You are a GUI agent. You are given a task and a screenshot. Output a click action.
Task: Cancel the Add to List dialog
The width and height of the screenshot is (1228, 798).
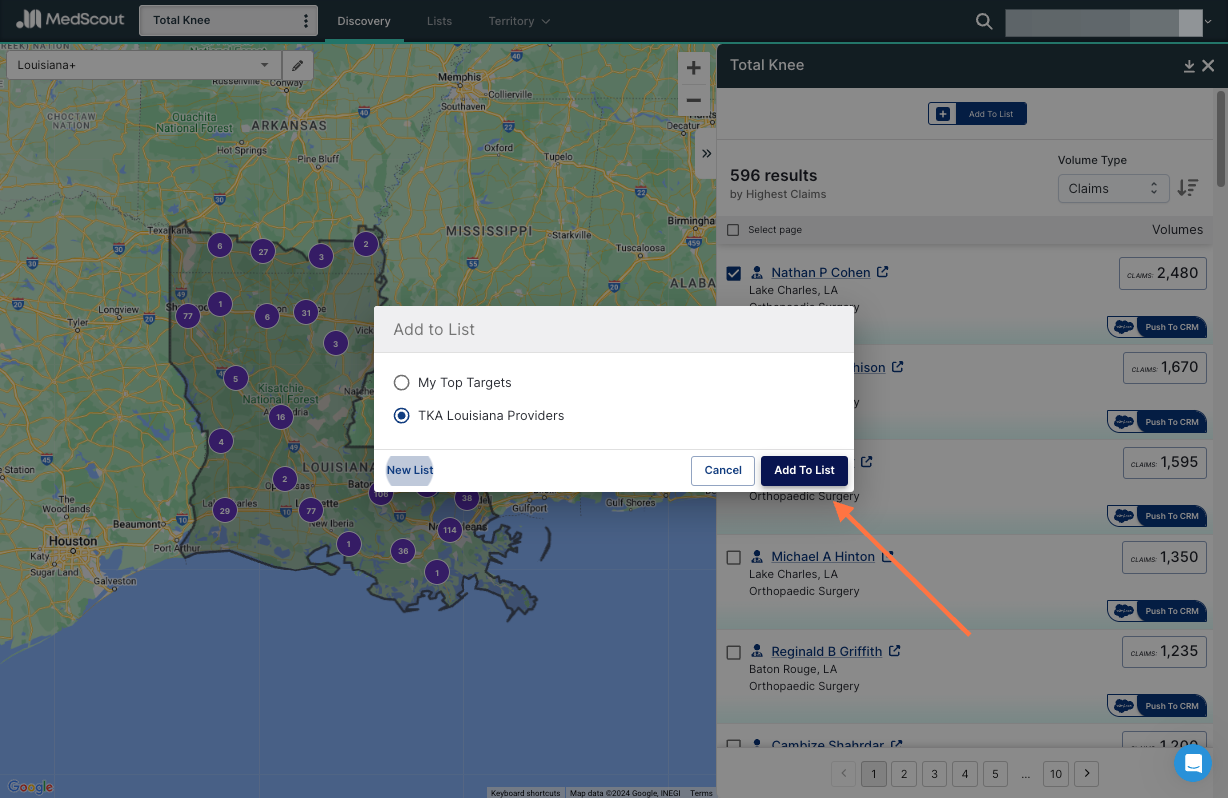tap(723, 470)
